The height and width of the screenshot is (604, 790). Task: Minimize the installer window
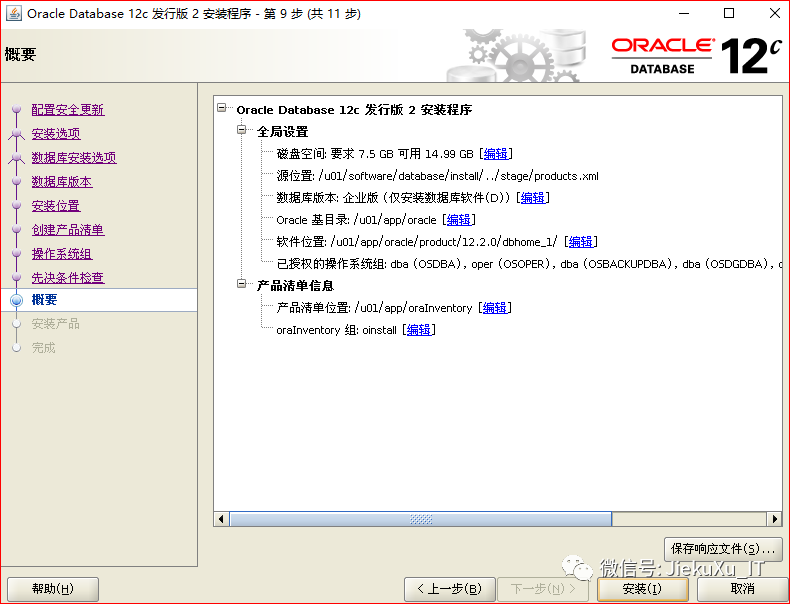(x=684, y=14)
